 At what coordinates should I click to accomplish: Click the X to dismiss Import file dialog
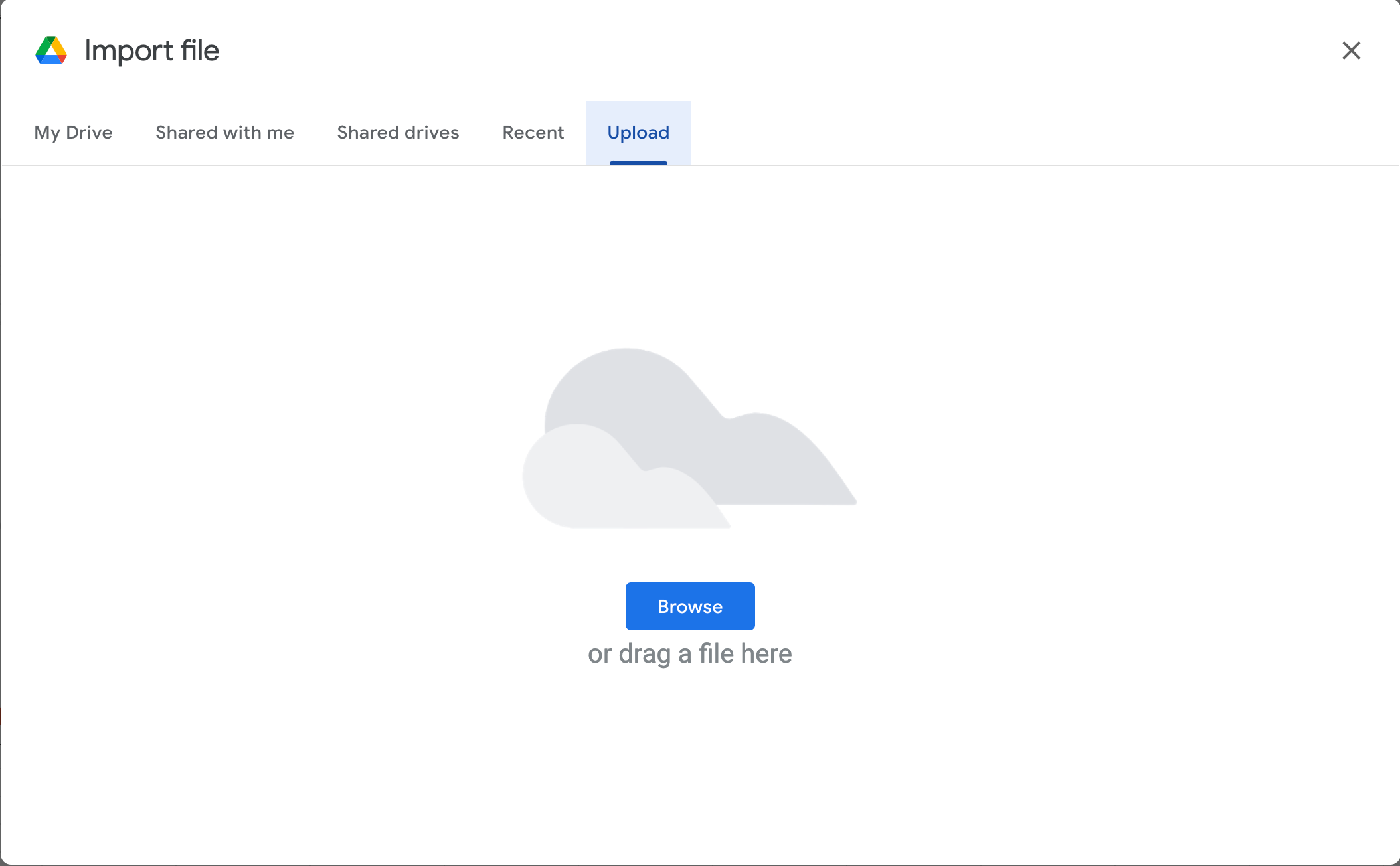[1352, 50]
